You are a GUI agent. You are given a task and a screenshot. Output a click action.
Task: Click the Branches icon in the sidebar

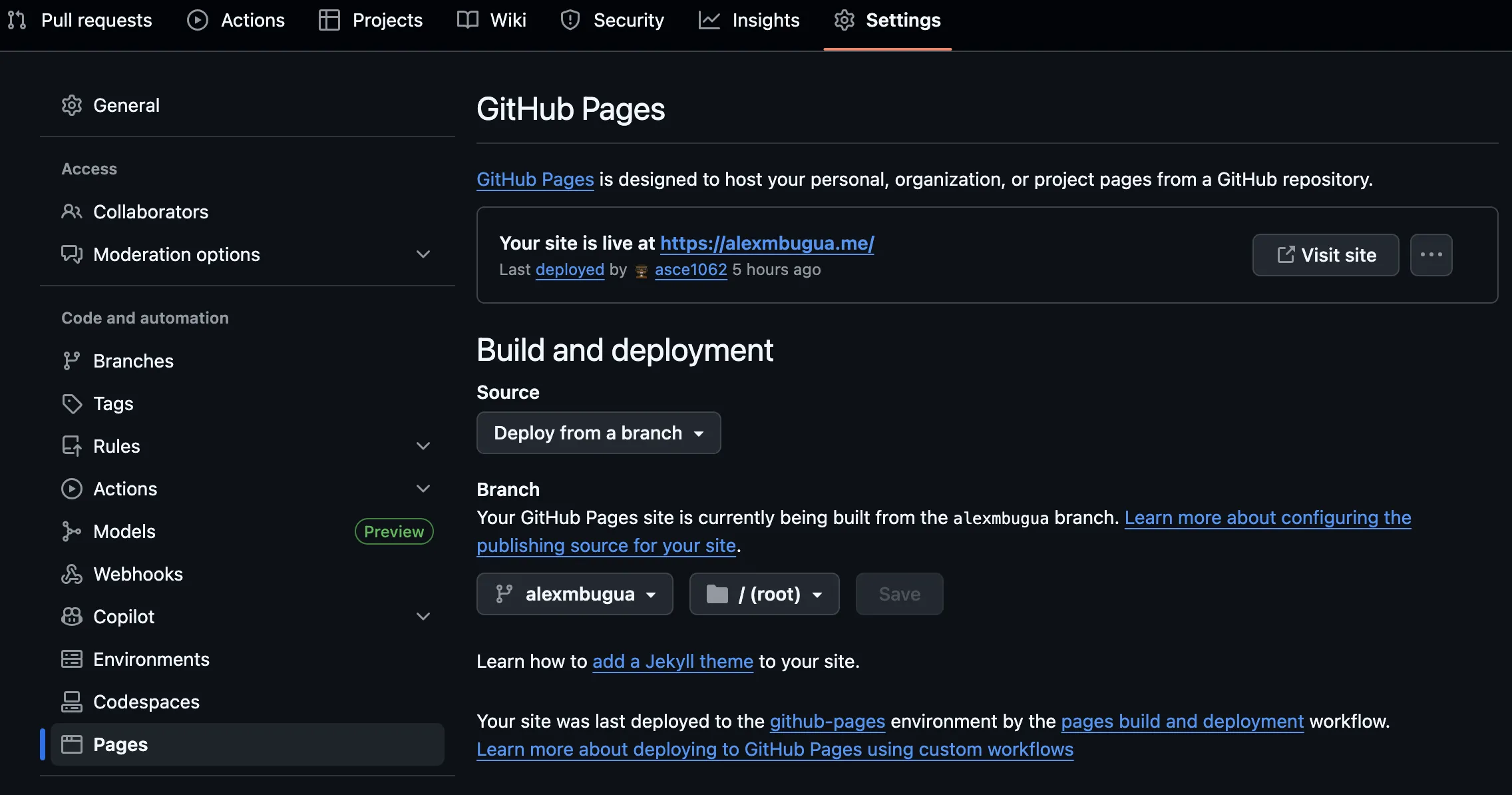73,360
